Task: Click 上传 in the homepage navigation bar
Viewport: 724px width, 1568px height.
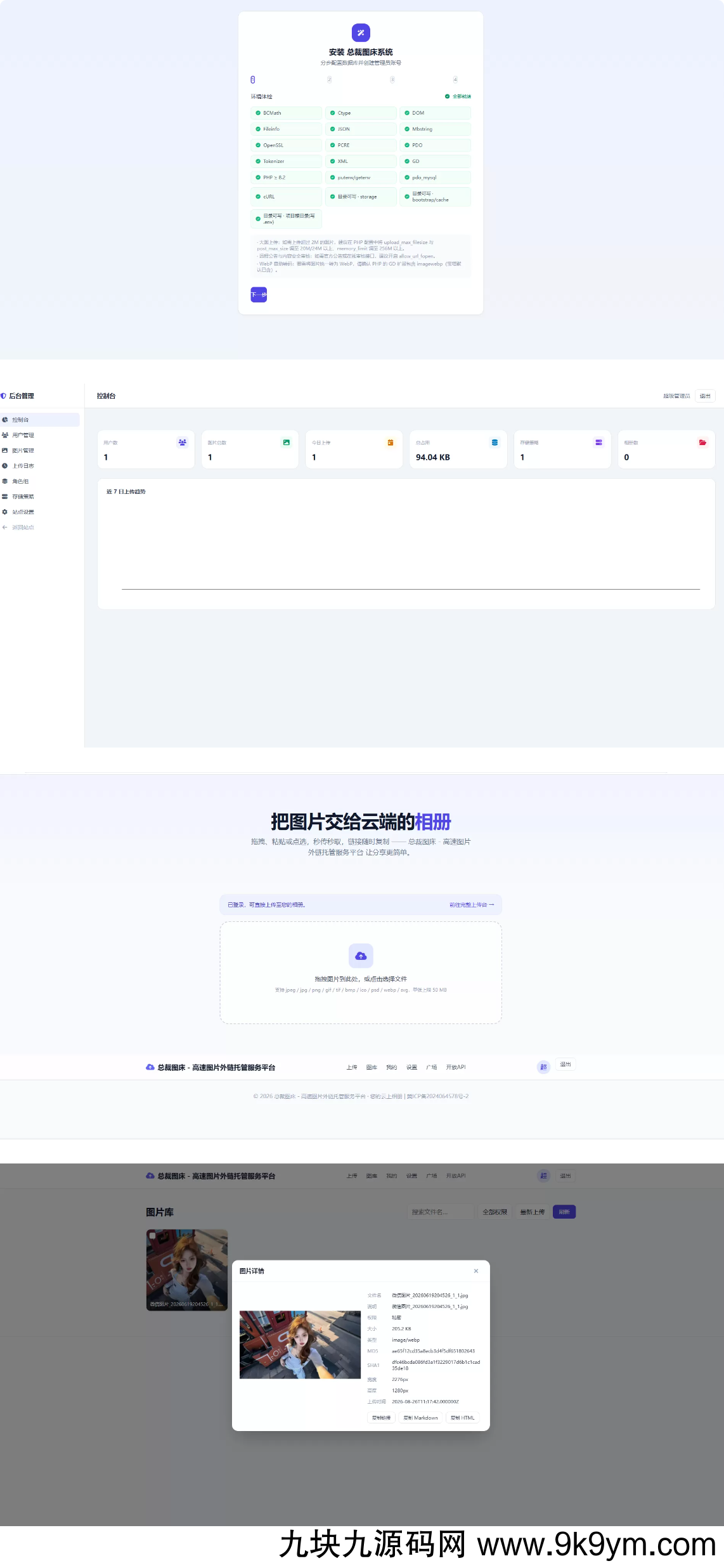Action: [352, 1067]
